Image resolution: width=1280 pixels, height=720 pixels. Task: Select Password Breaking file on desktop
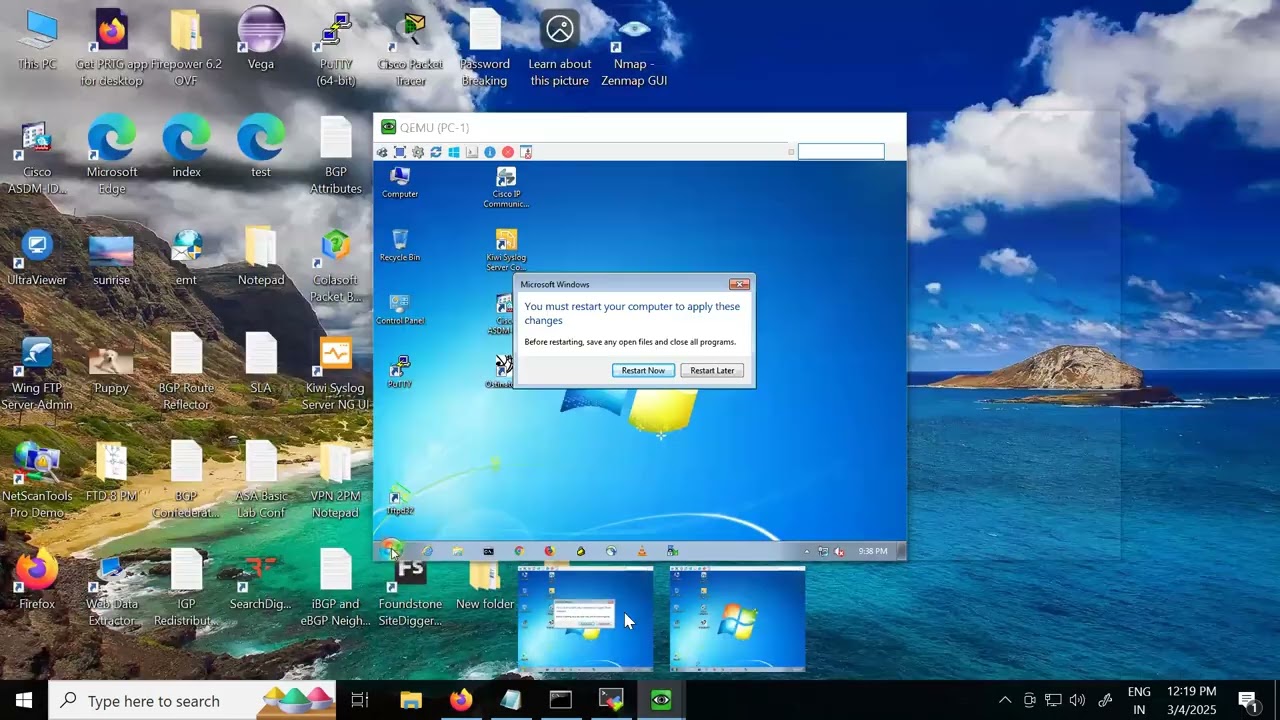(x=485, y=49)
